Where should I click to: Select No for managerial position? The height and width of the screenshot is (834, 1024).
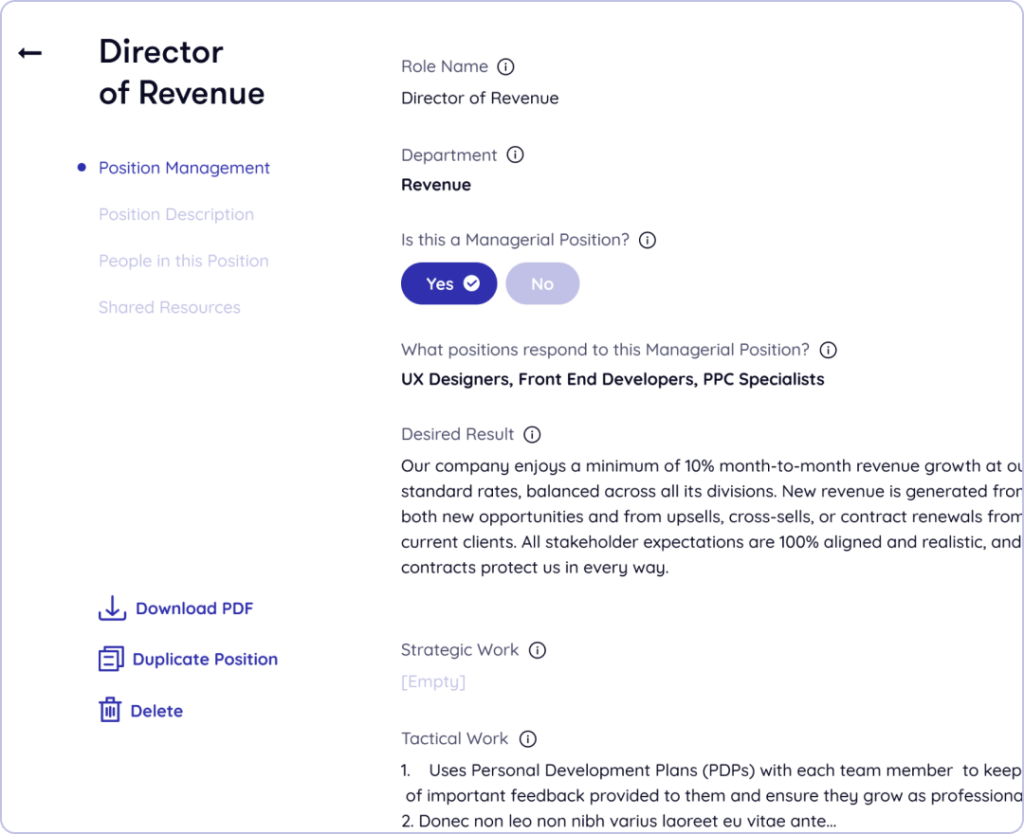tap(542, 284)
